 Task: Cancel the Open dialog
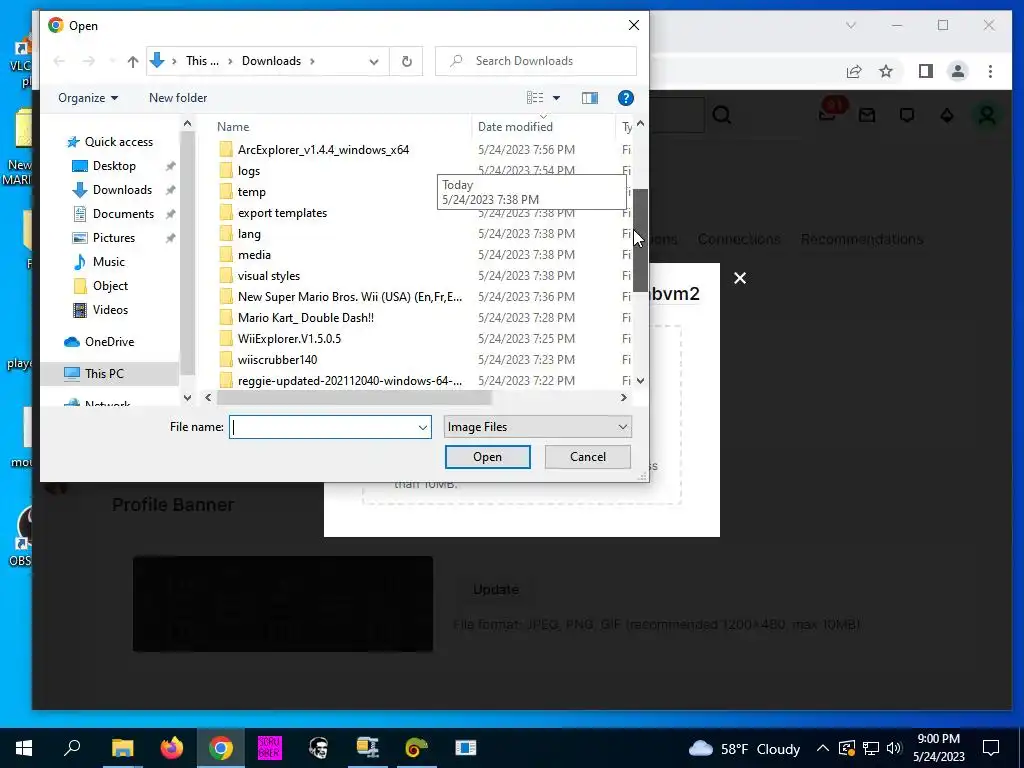tap(588, 457)
